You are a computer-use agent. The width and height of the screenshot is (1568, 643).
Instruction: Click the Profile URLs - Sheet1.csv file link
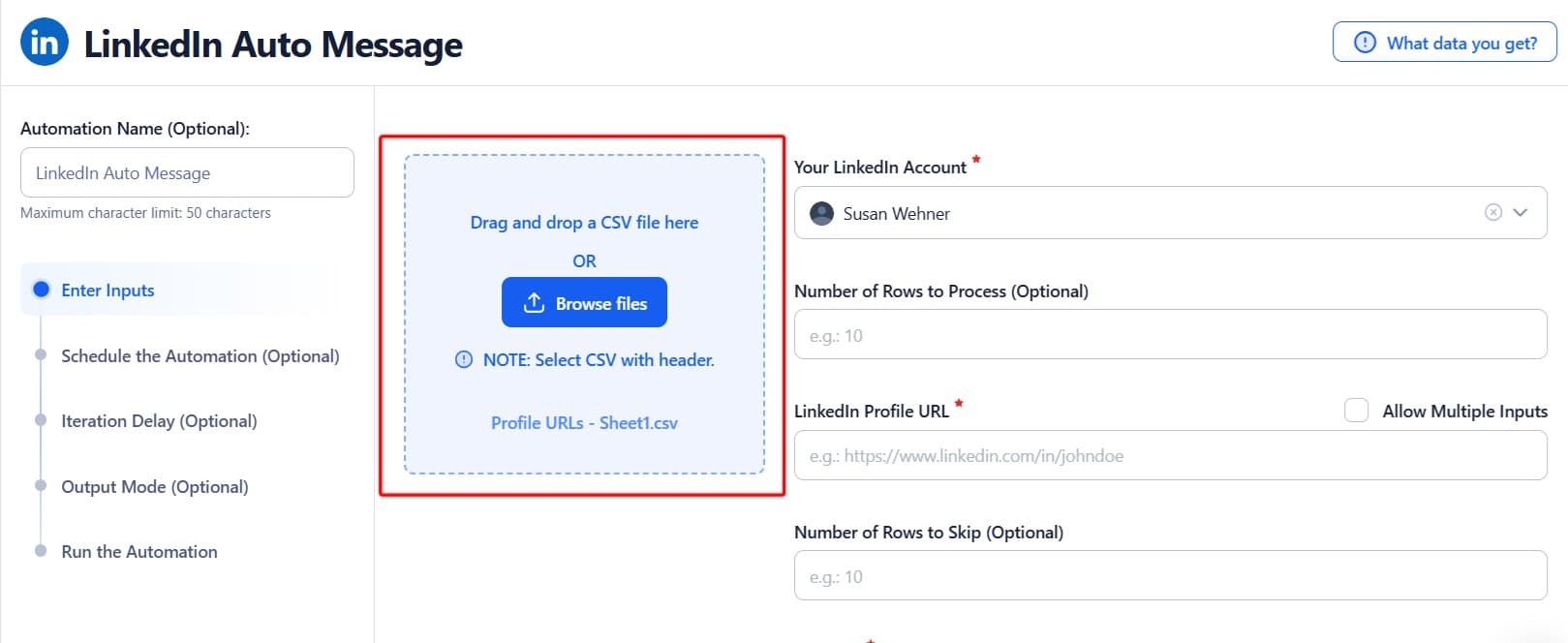point(584,423)
